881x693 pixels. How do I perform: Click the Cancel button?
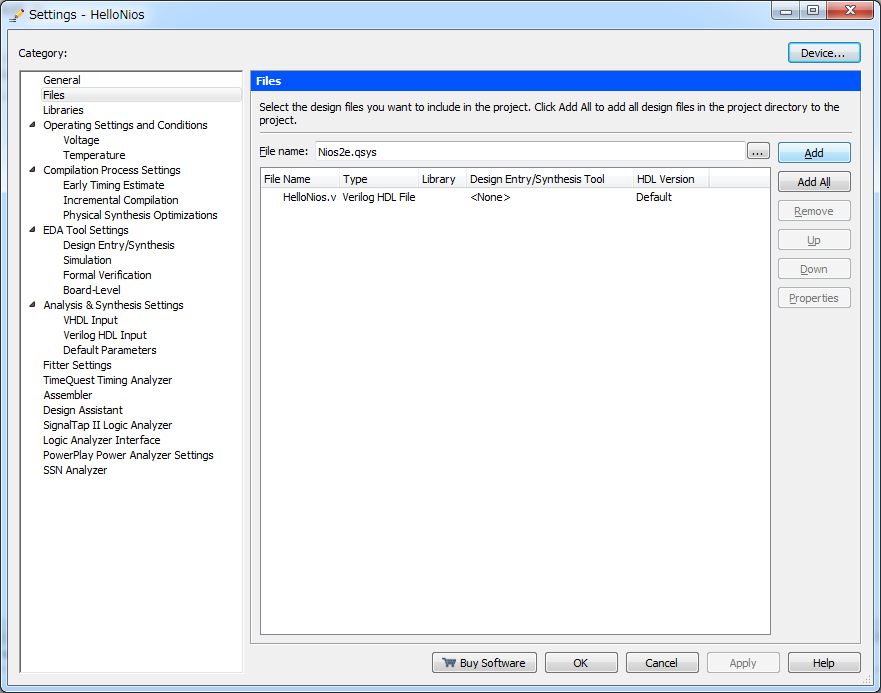click(662, 663)
